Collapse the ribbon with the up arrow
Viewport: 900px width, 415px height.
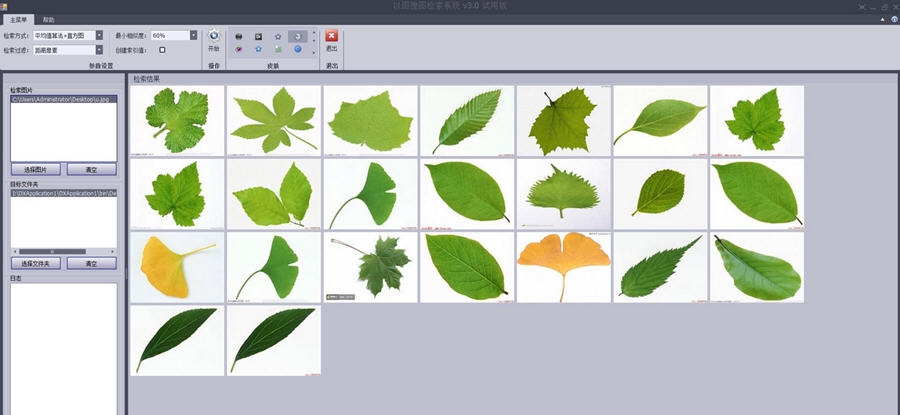[x=883, y=19]
